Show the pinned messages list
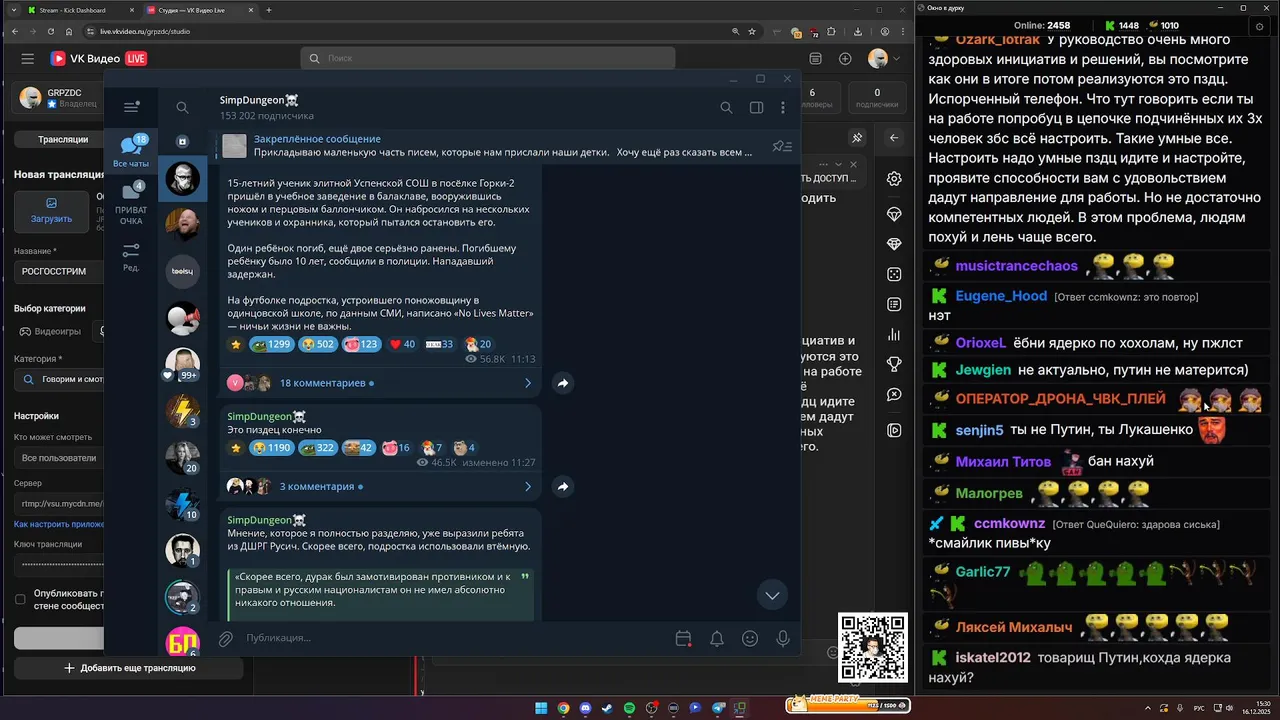Screen dimensions: 1280x720 pyautogui.click(x=782, y=146)
